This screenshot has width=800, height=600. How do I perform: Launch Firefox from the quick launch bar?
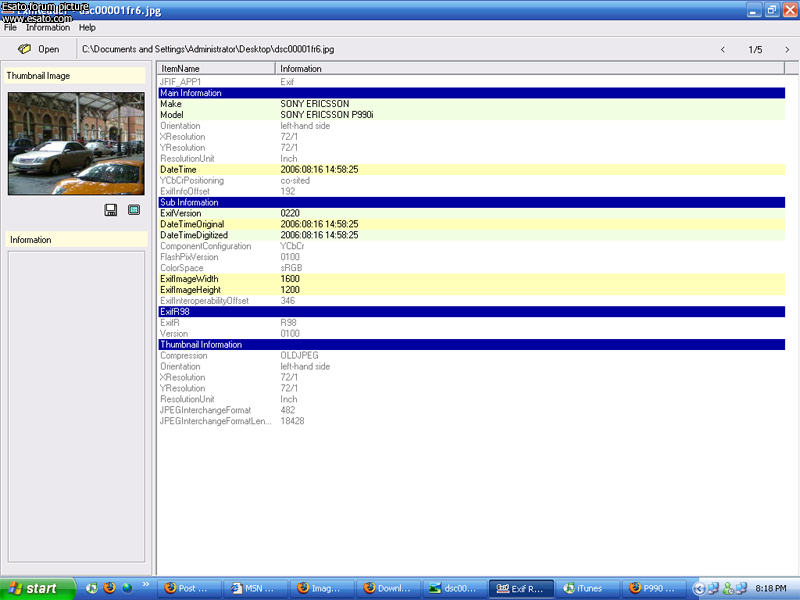tap(109, 588)
